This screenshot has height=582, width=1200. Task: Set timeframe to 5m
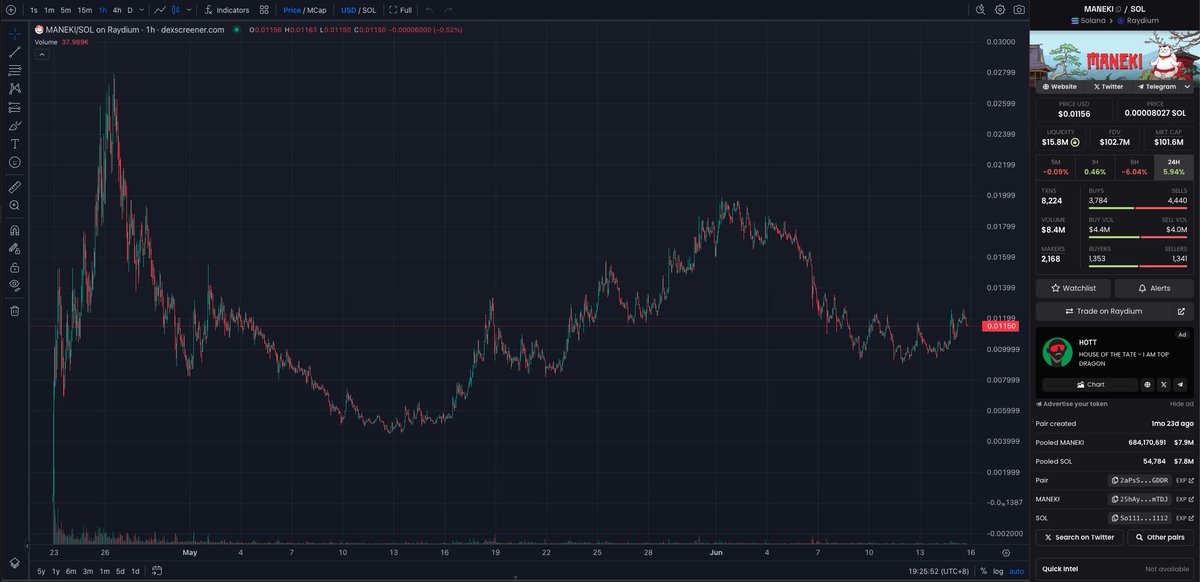(x=65, y=10)
